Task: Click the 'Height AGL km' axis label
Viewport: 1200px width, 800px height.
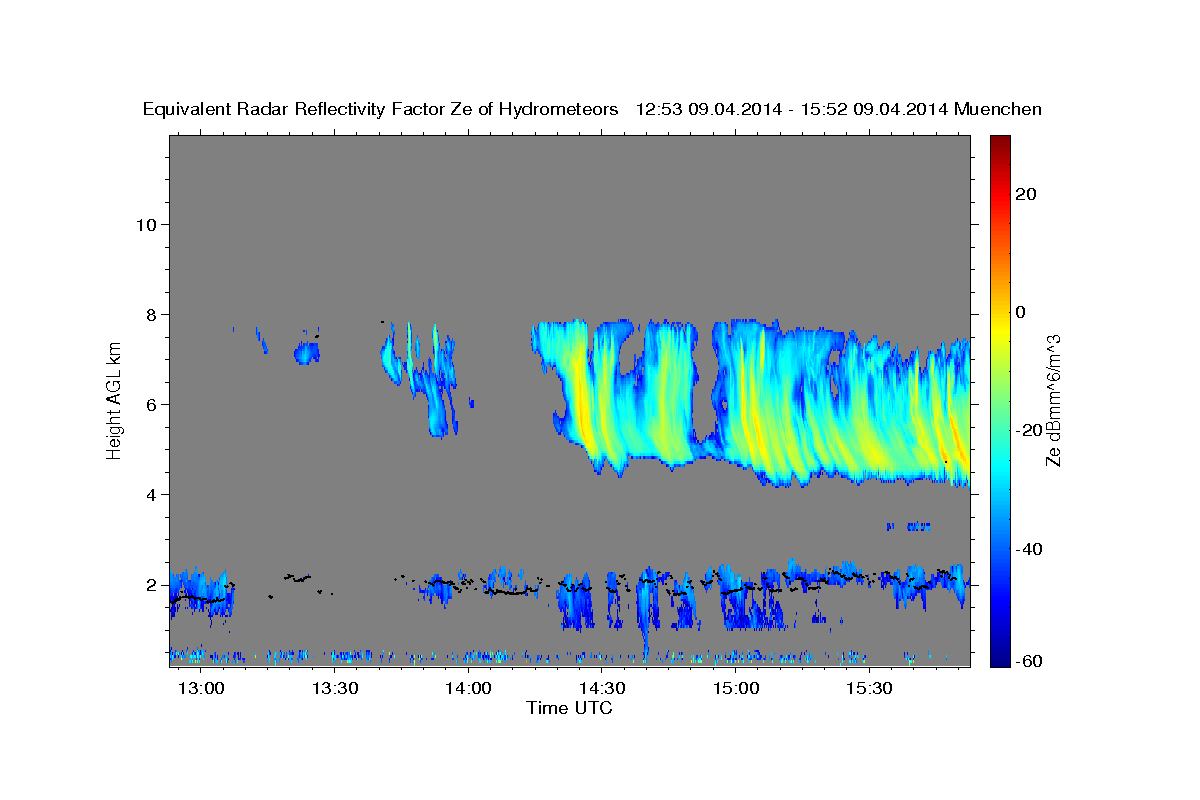Action: click(114, 401)
